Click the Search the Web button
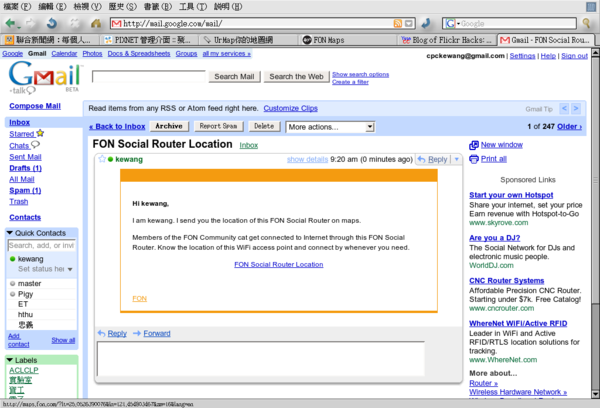This screenshot has height=408, width=600. click(x=297, y=77)
